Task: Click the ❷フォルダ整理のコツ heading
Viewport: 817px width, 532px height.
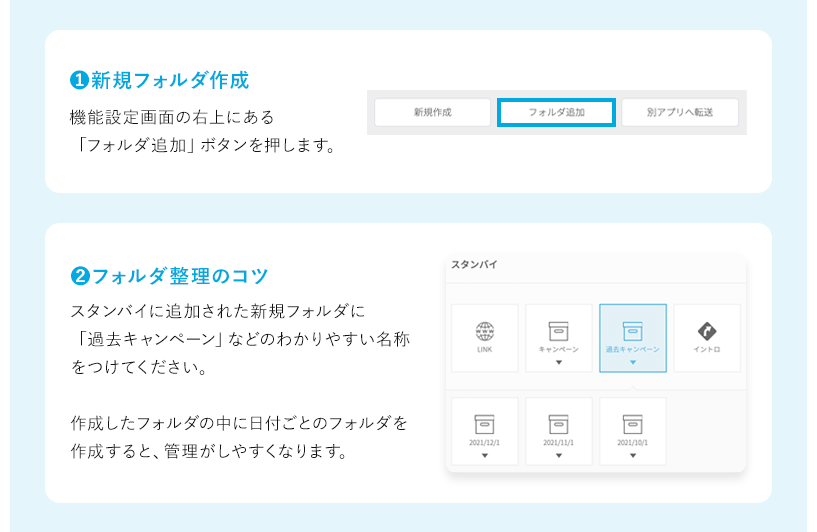Action: click(169, 276)
